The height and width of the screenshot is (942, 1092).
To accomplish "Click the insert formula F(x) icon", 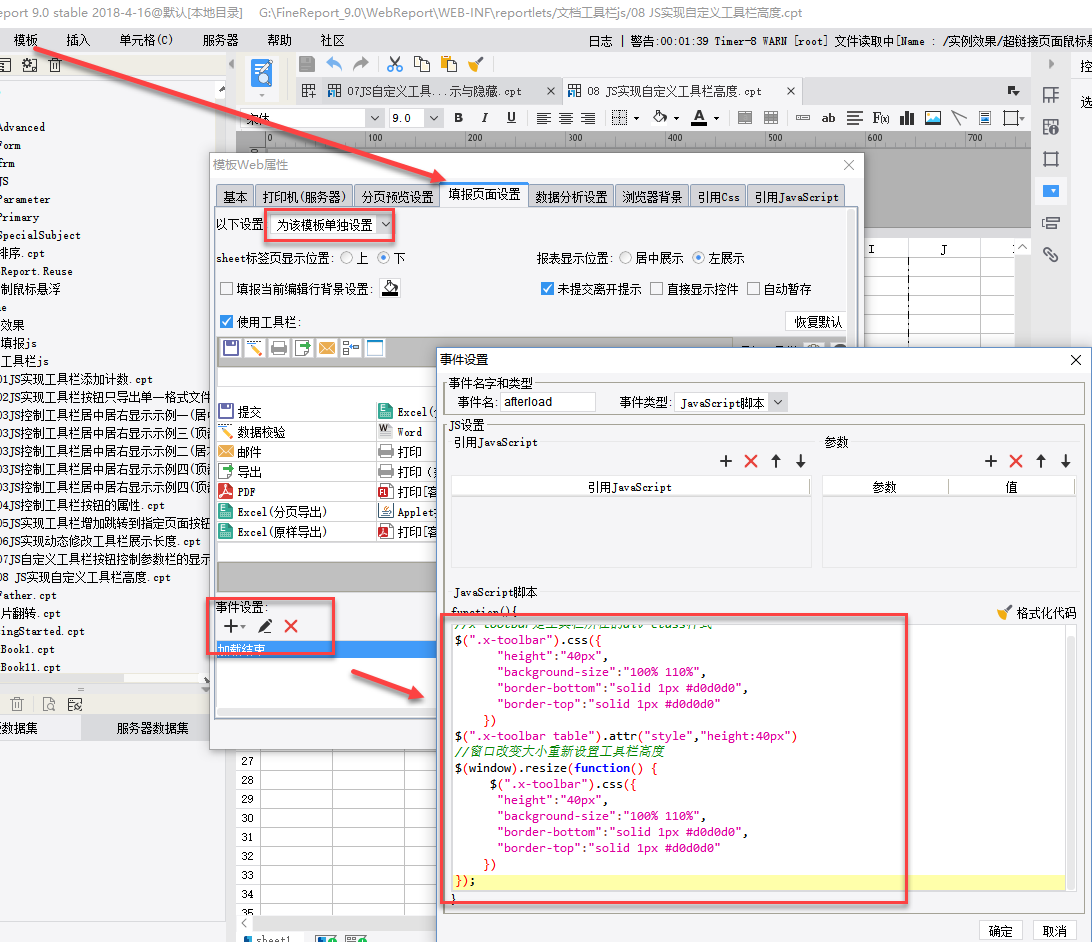I will point(881,118).
